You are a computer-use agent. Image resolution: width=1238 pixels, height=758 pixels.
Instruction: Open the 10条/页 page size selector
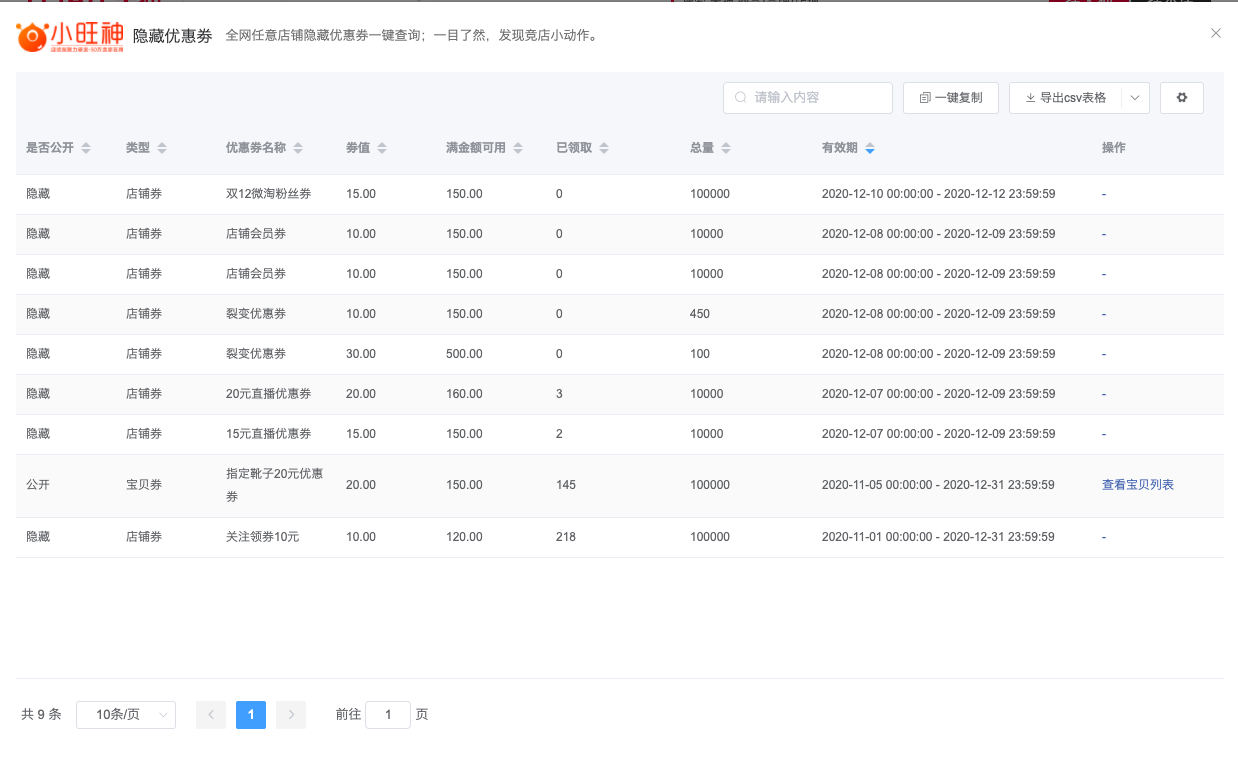(x=126, y=715)
